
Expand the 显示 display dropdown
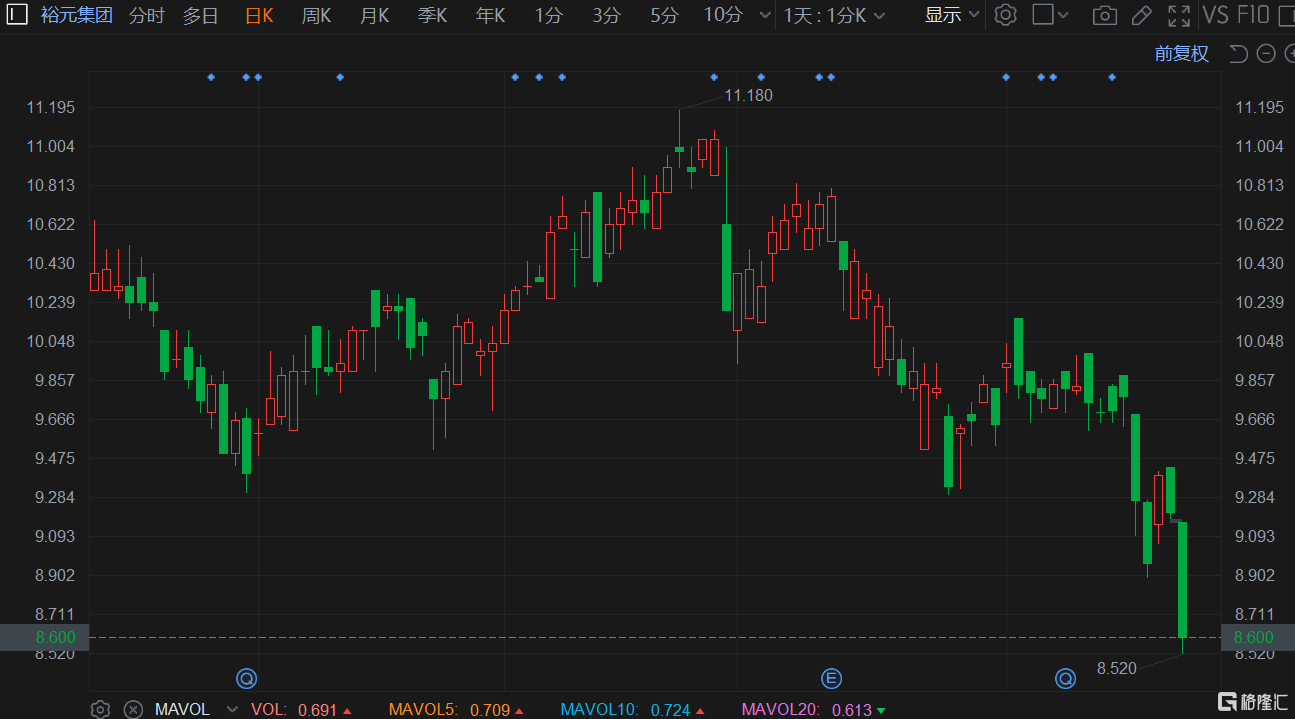click(x=951, y=15)
